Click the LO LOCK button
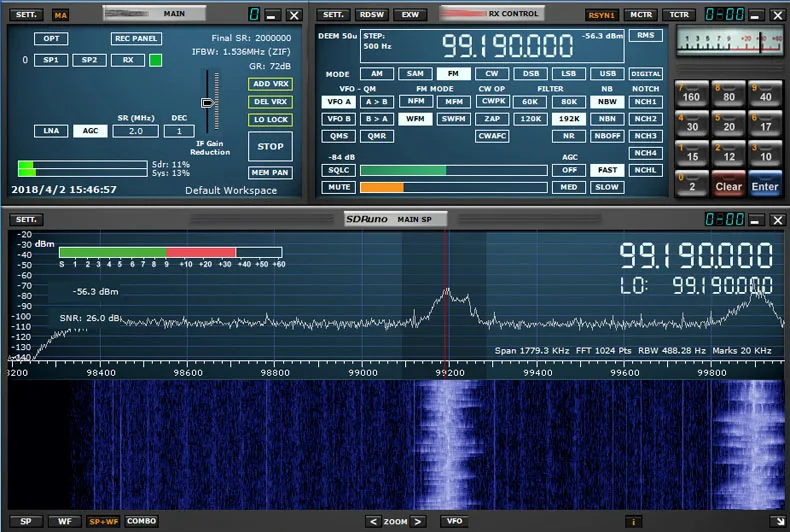The height and width of the screenshot is (532, 790). pos(271,120)
